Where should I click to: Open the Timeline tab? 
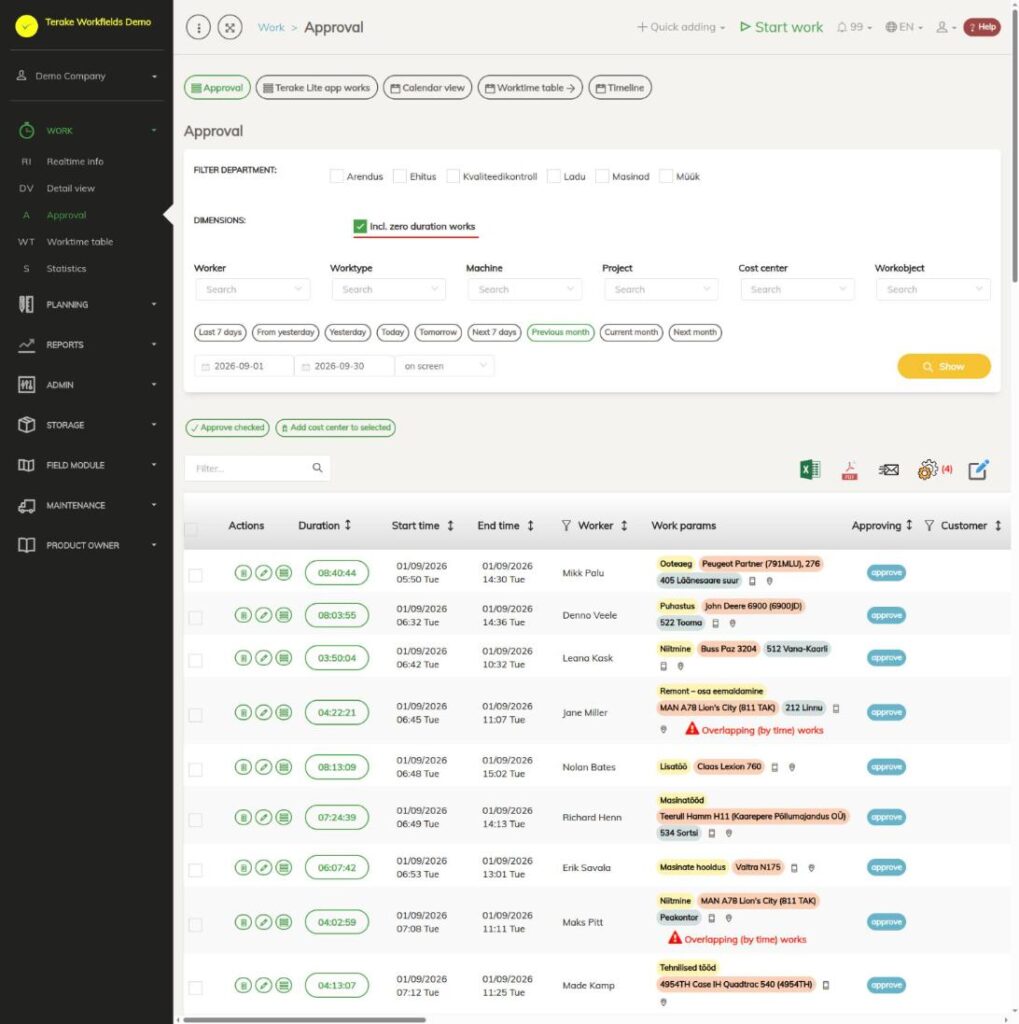[x=620, y=88]
